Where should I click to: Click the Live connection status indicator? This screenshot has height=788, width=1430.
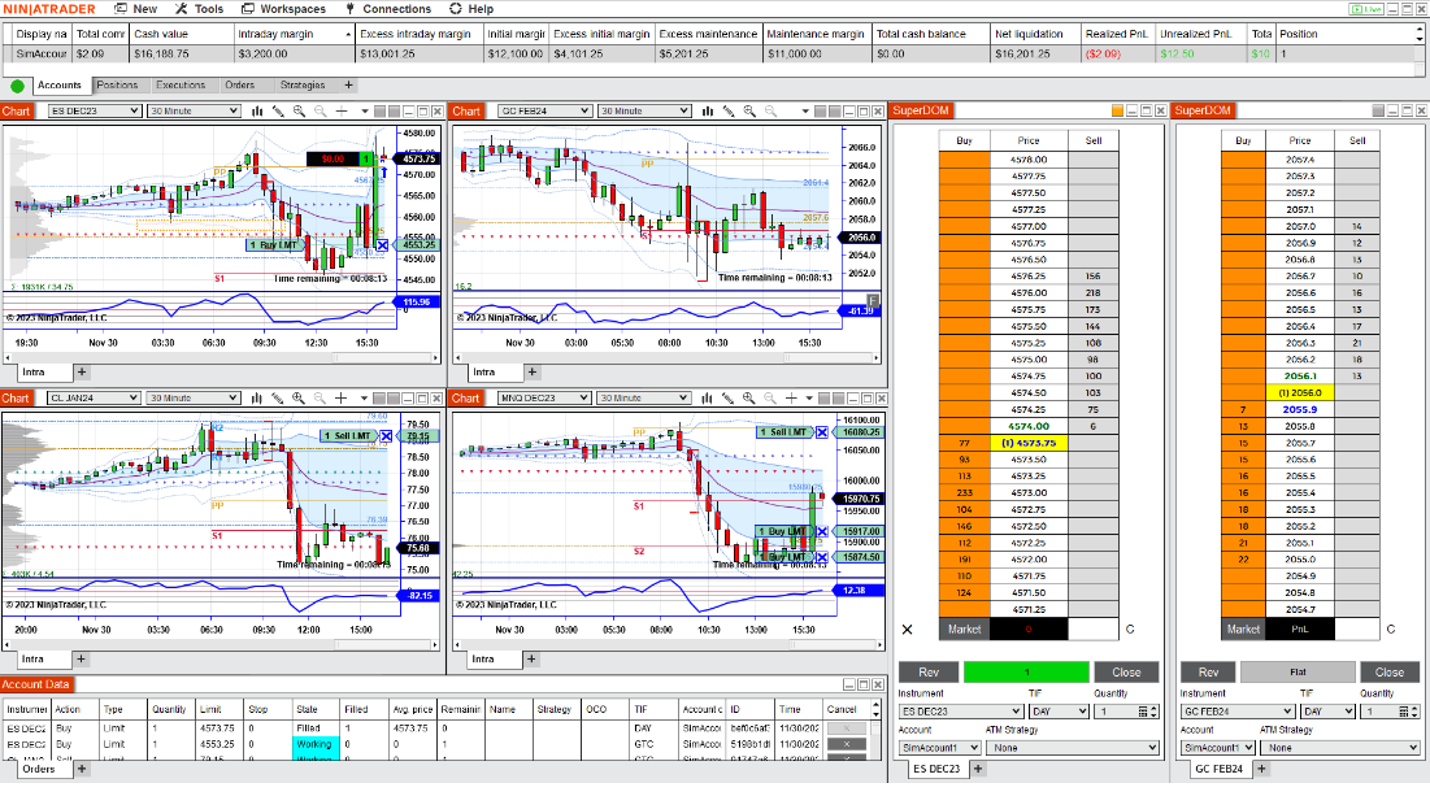click(x=1366, y=9)
